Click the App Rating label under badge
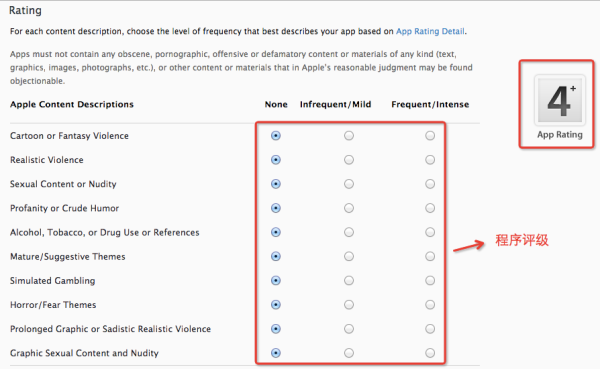 point(560,135)
